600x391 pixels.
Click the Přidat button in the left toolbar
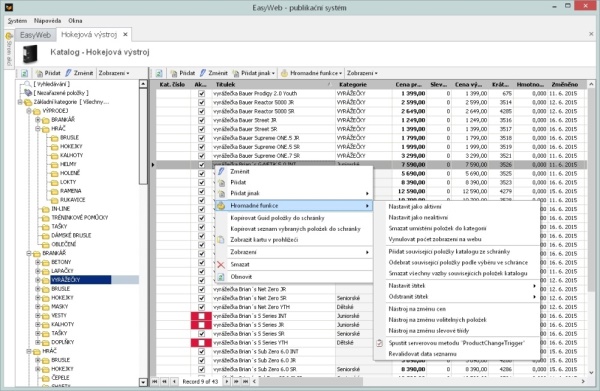tap(48, 73)
